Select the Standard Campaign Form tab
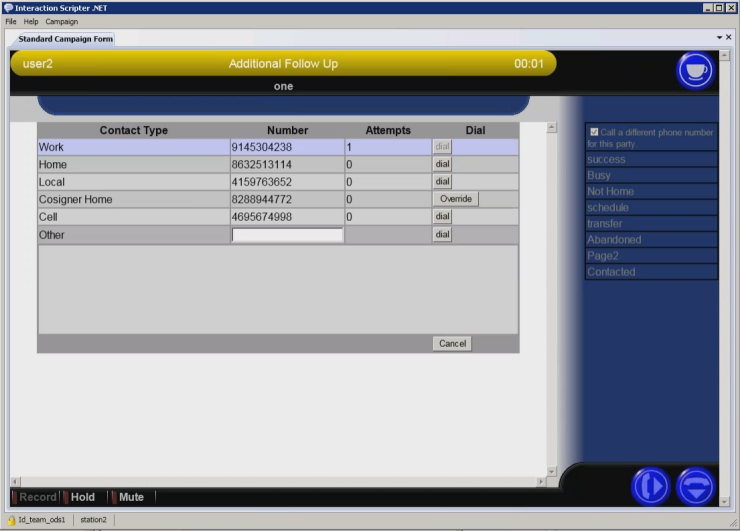Viewport: 740px width, 531px height. click(65, 39)
